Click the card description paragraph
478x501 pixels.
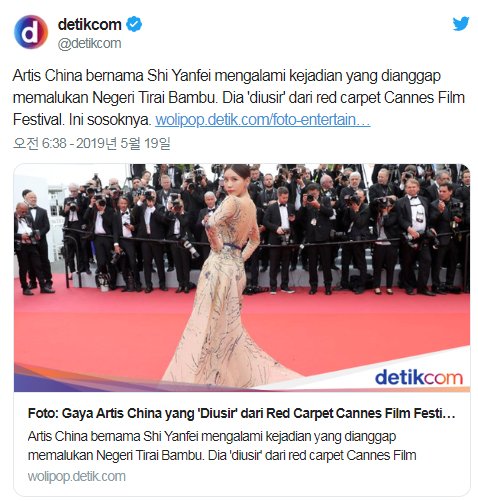pyautogui.click(x=222, y=446)
